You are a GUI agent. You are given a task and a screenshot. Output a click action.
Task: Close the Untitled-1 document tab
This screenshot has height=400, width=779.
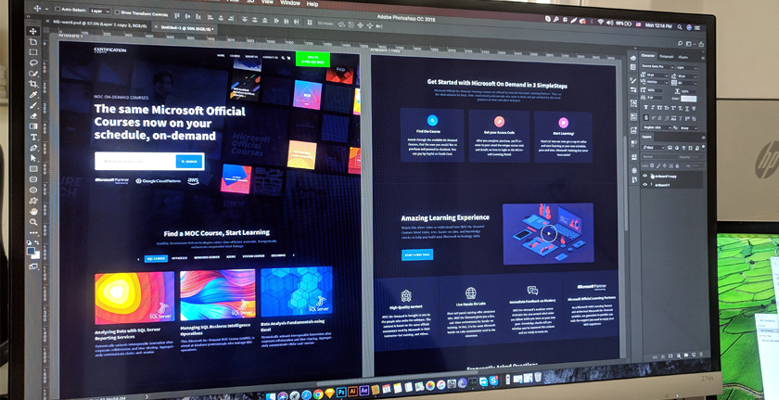pos(156,26)
